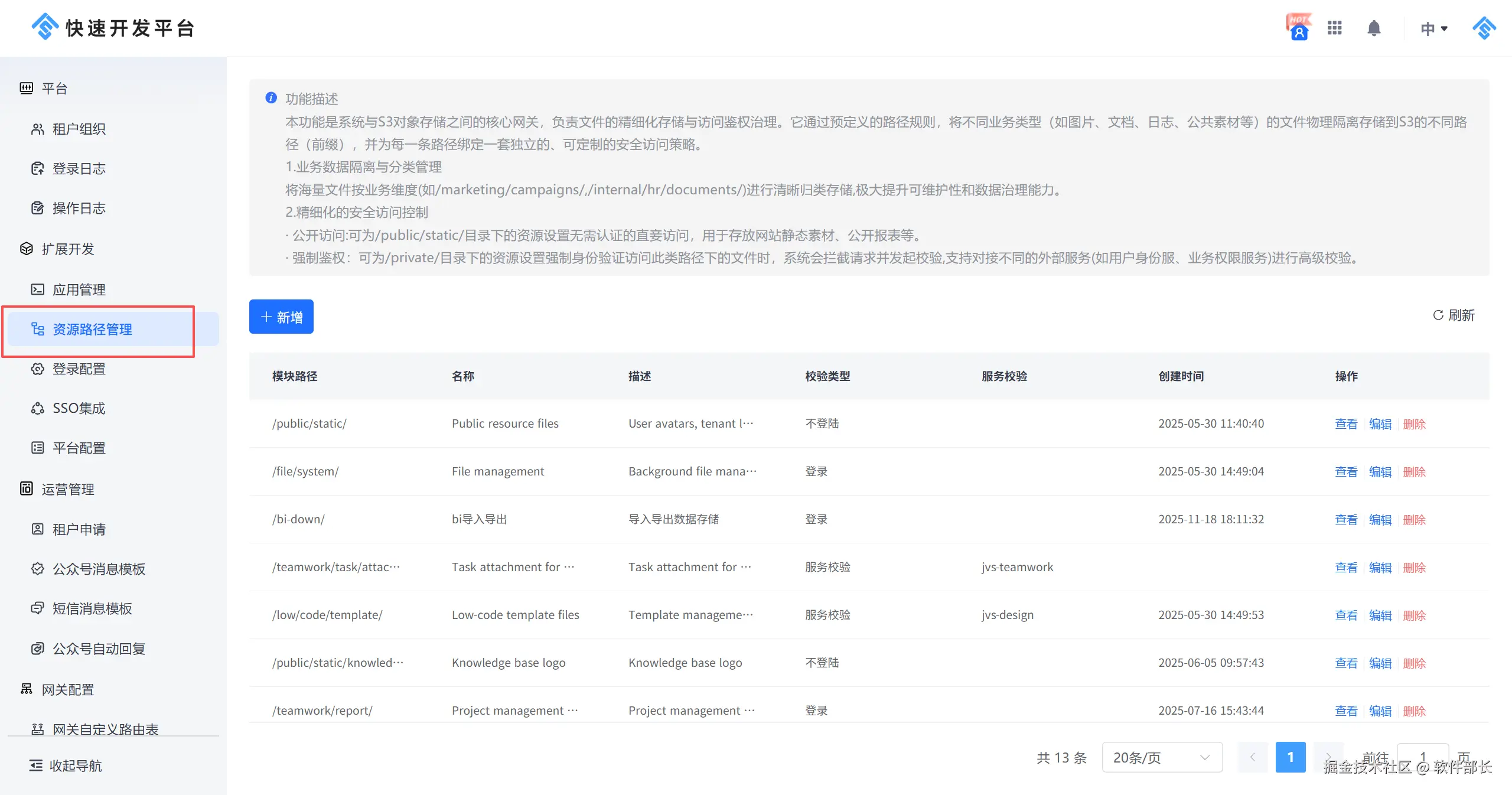The height and width of the screenshot is (795, 1512).
Task: Click 删除 for the /public/static/ row
Action: tap(1414, 424)
